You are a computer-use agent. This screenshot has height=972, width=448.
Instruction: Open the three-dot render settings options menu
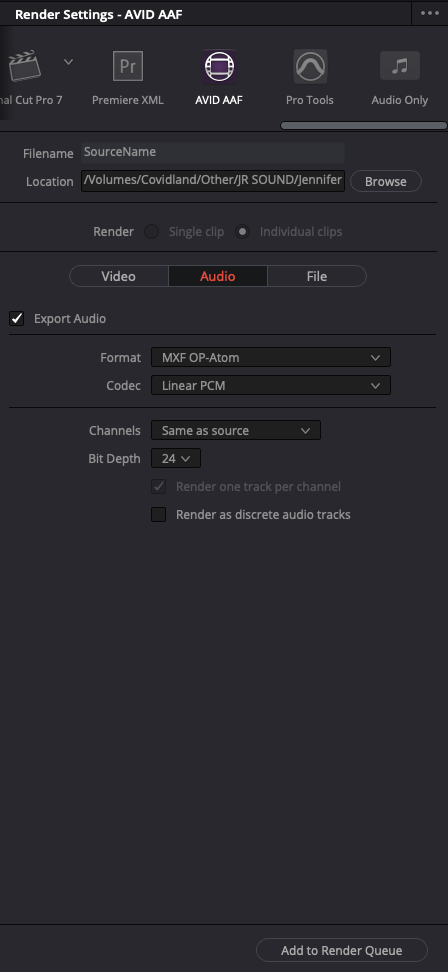tap(429, 13)
